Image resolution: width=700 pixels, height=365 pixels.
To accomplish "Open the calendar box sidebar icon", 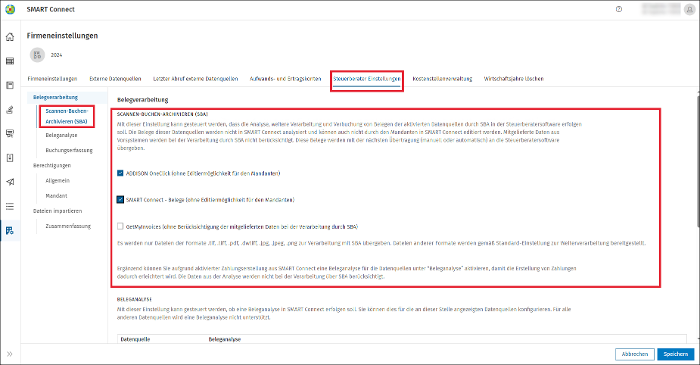I will (10, 85).
